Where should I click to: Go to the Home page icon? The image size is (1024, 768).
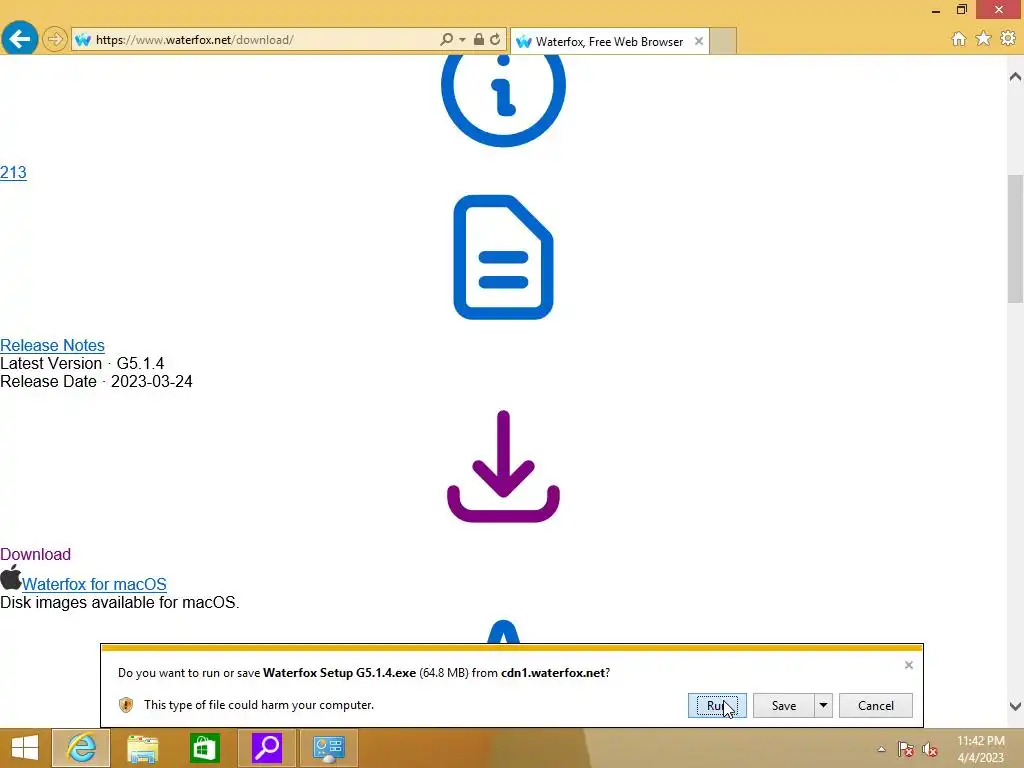(958, 39)
